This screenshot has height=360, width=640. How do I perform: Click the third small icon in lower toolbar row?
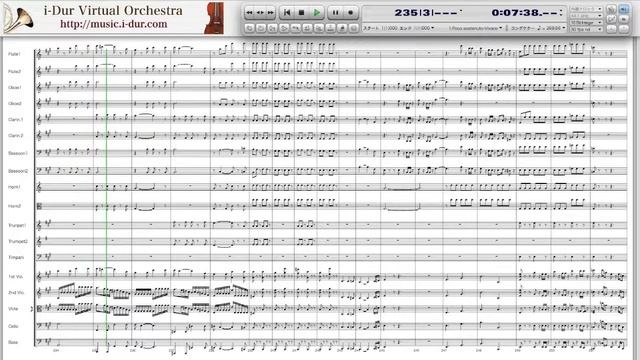[x=272, y=28]
